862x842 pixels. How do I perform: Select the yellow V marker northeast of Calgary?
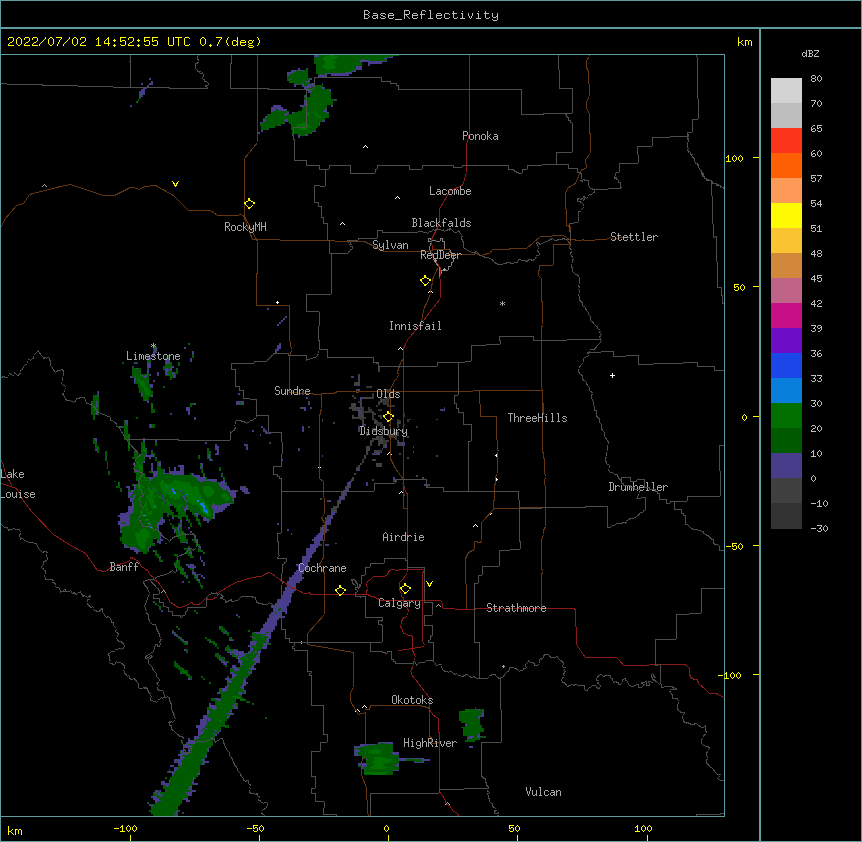(429, 584)
